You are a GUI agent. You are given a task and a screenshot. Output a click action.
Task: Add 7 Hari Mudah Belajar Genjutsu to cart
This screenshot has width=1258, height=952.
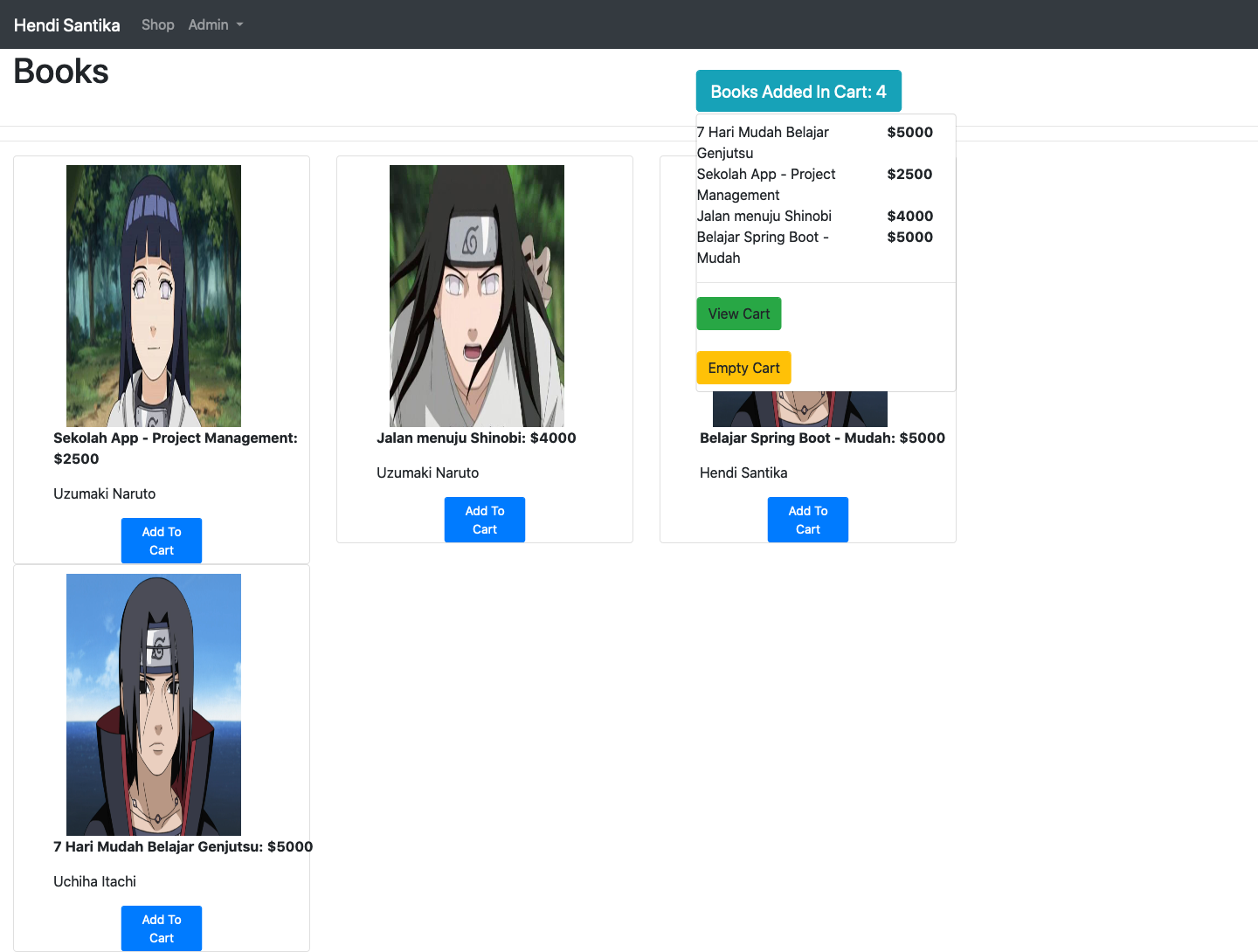162,928
